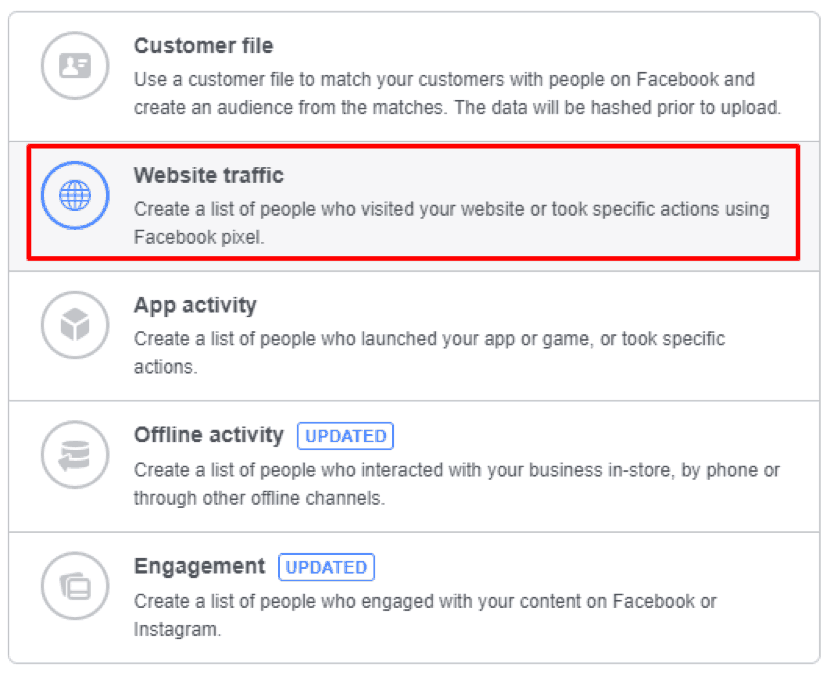Select the Engagement title text
The width and height of the screenshot is (830, 675).
click(200, 566)
